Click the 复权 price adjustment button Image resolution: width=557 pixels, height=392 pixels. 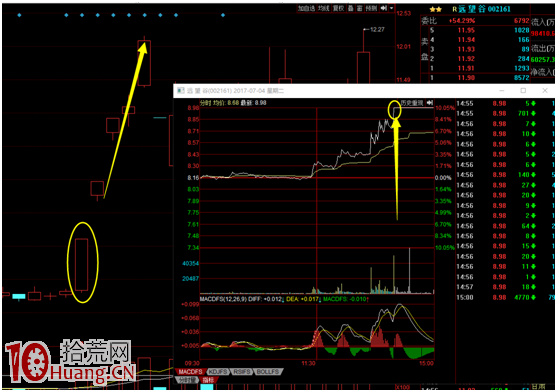(338, 8)
